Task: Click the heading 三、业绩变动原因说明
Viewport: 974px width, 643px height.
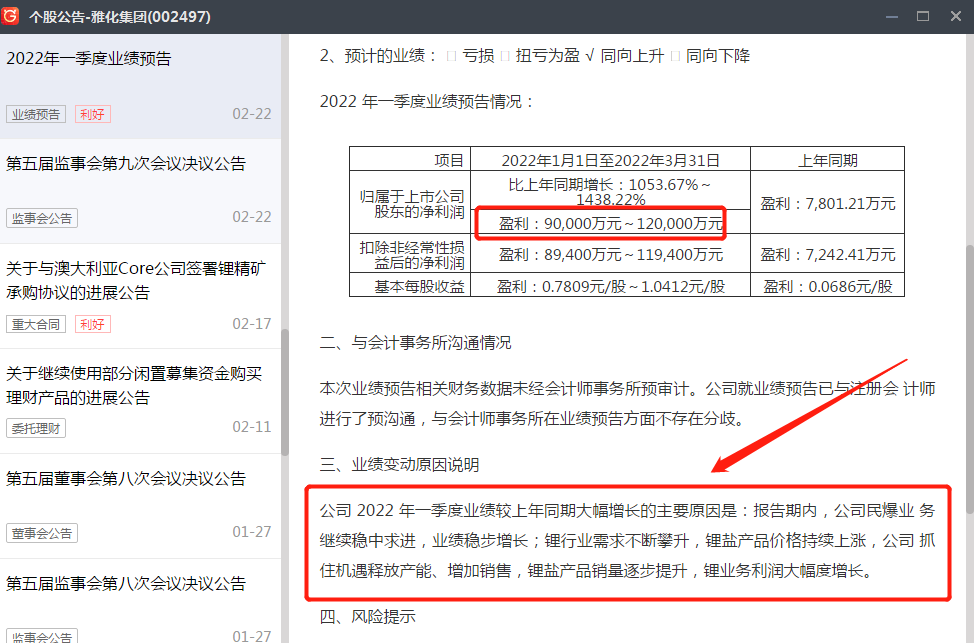Action: pos(399,465)
